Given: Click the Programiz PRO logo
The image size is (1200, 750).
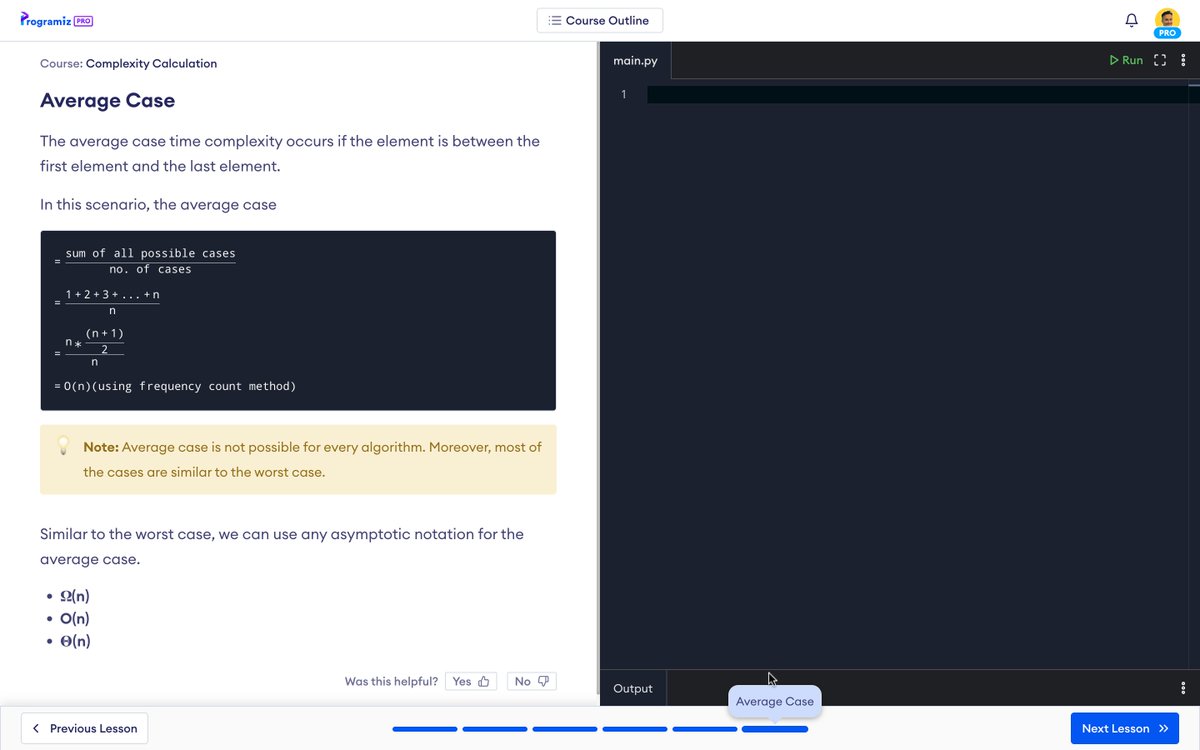Looking at the screenshot, I should point(57,21).
